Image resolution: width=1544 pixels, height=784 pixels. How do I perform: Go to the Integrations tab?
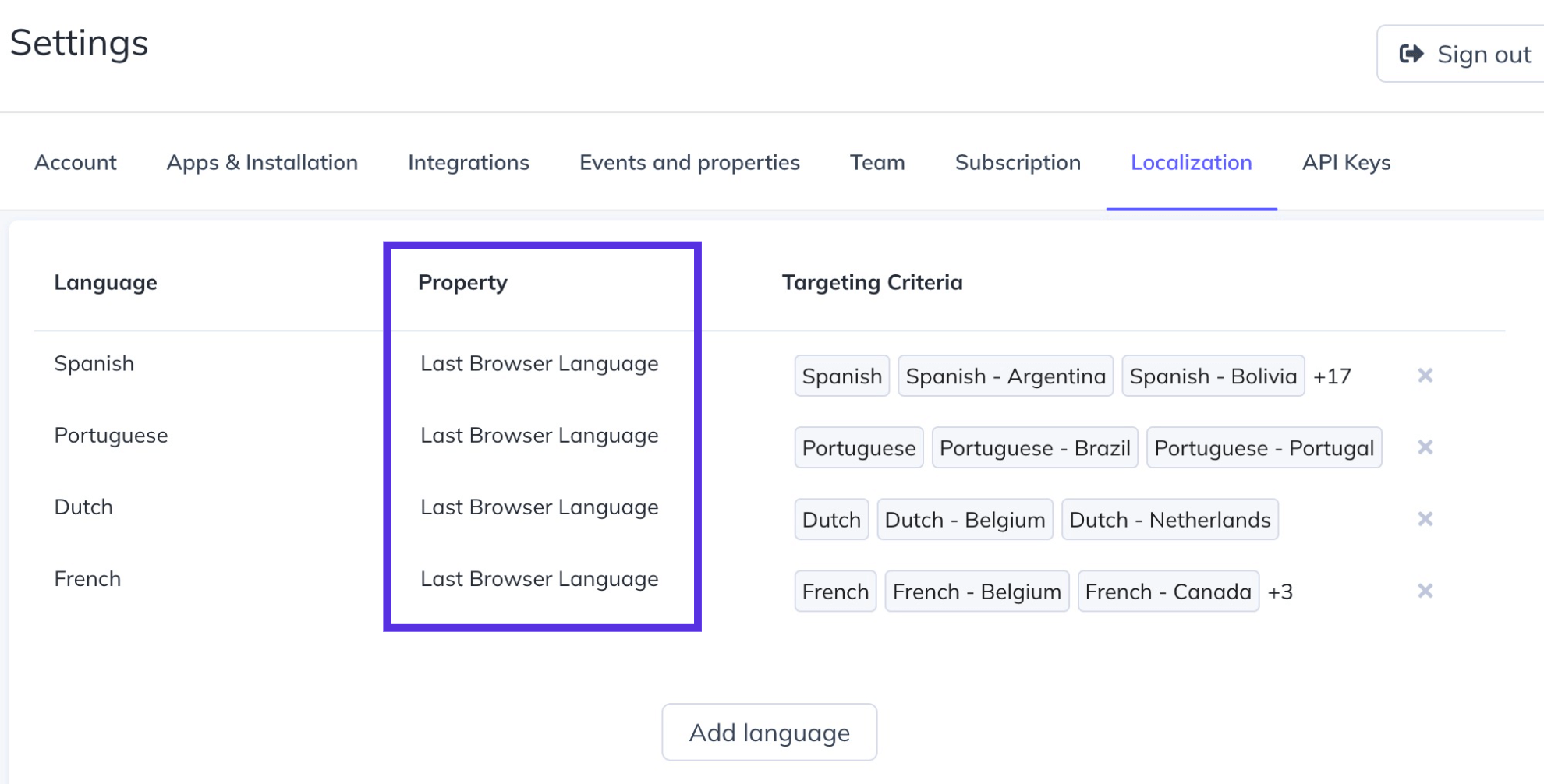(x=469, y=162)
